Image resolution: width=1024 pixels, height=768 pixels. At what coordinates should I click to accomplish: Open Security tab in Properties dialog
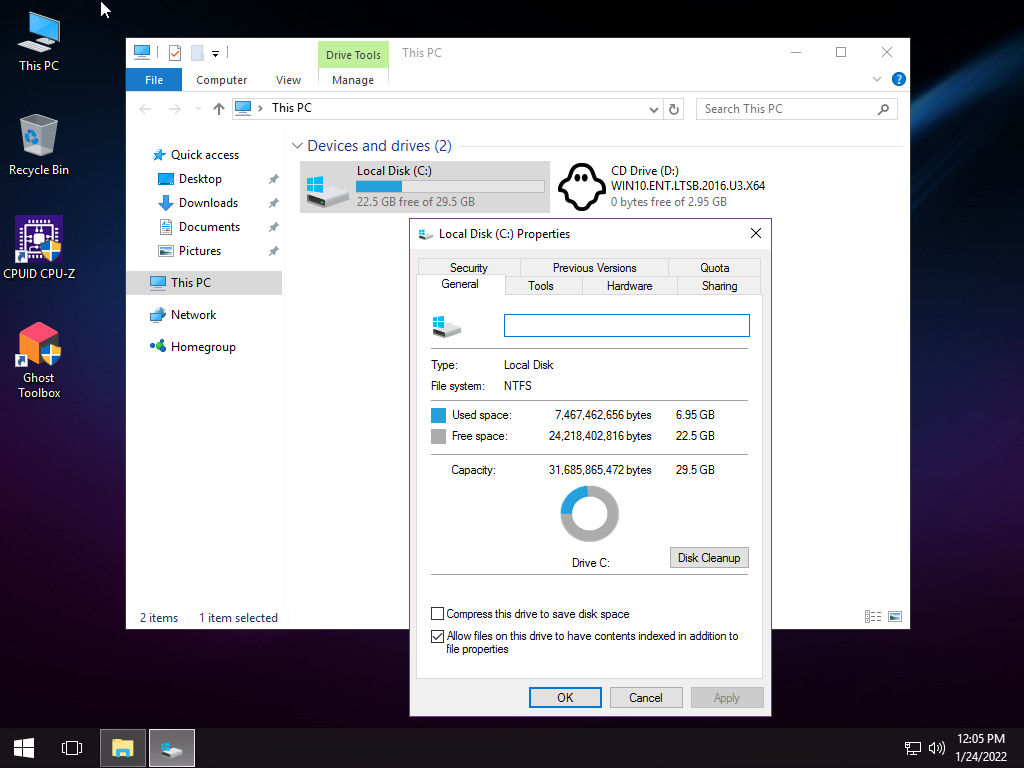pos(468,268)
